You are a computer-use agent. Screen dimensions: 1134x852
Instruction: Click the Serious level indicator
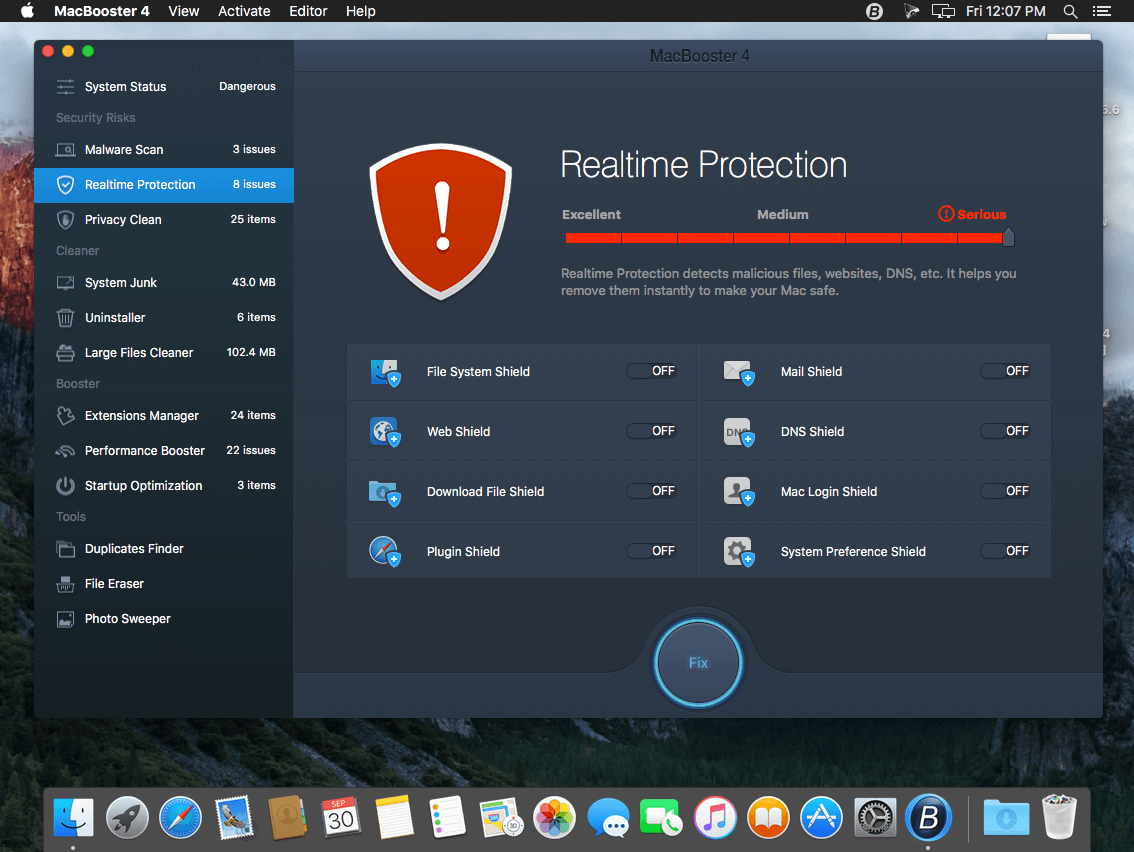pos(972,214)
